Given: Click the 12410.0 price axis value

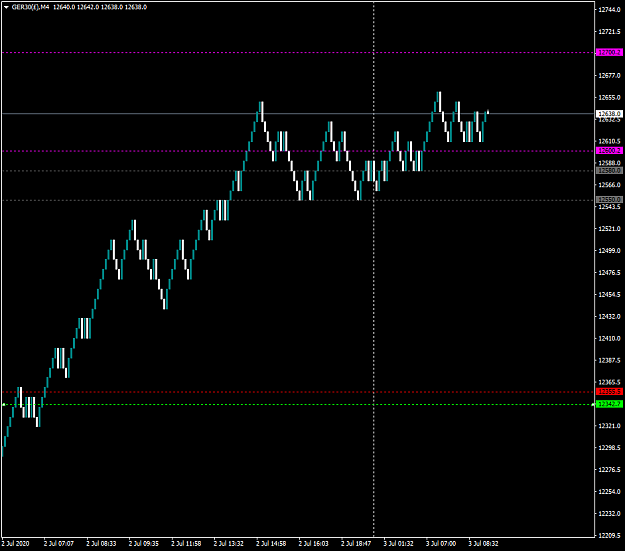Looking at the screenshot, I should pyautogui.click(x=609, y=338).
